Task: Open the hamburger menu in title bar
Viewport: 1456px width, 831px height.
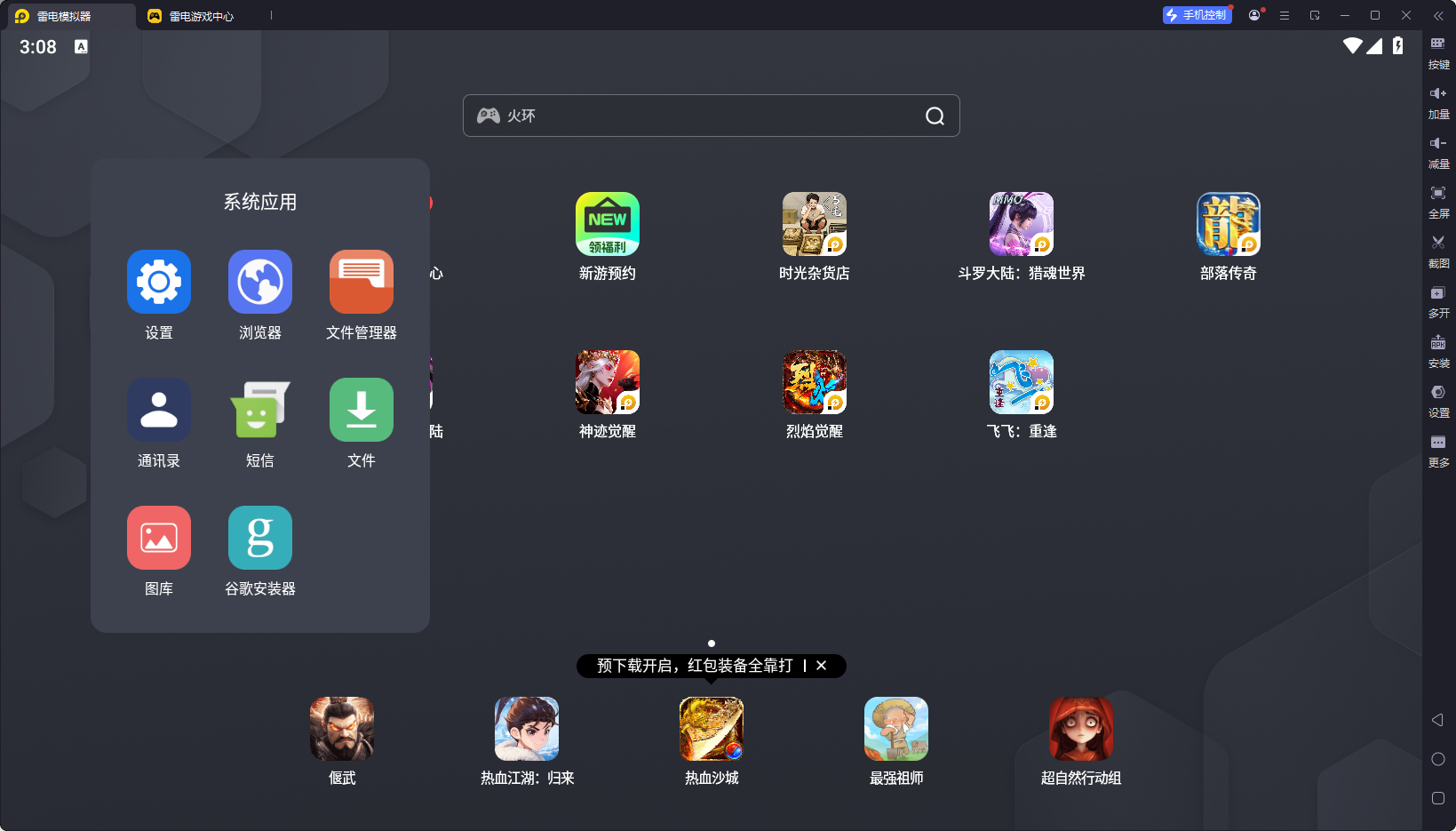Action: point(1285,15)
